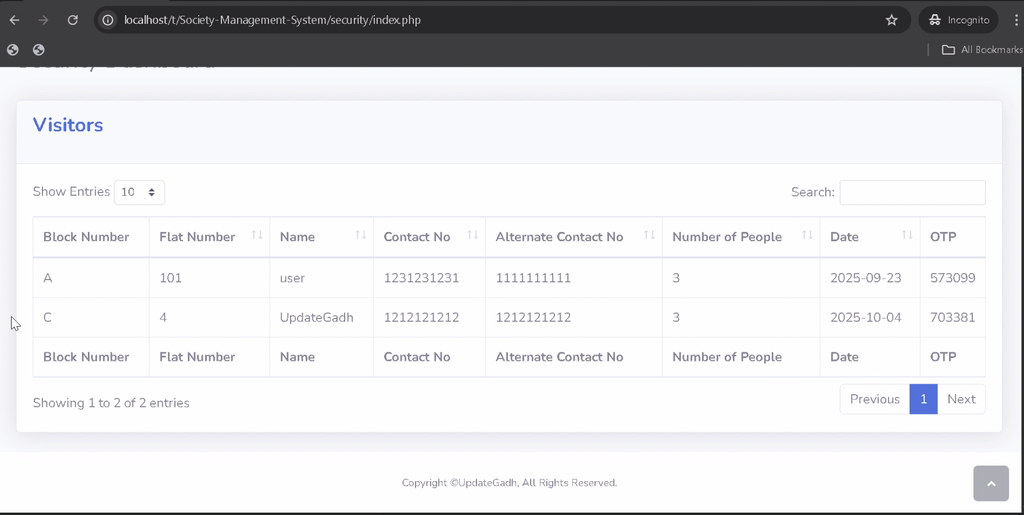Screen dimensions: 1024x515
Task: Sort table by Flat Number sort arrows
Action: [x=257, y=235]
